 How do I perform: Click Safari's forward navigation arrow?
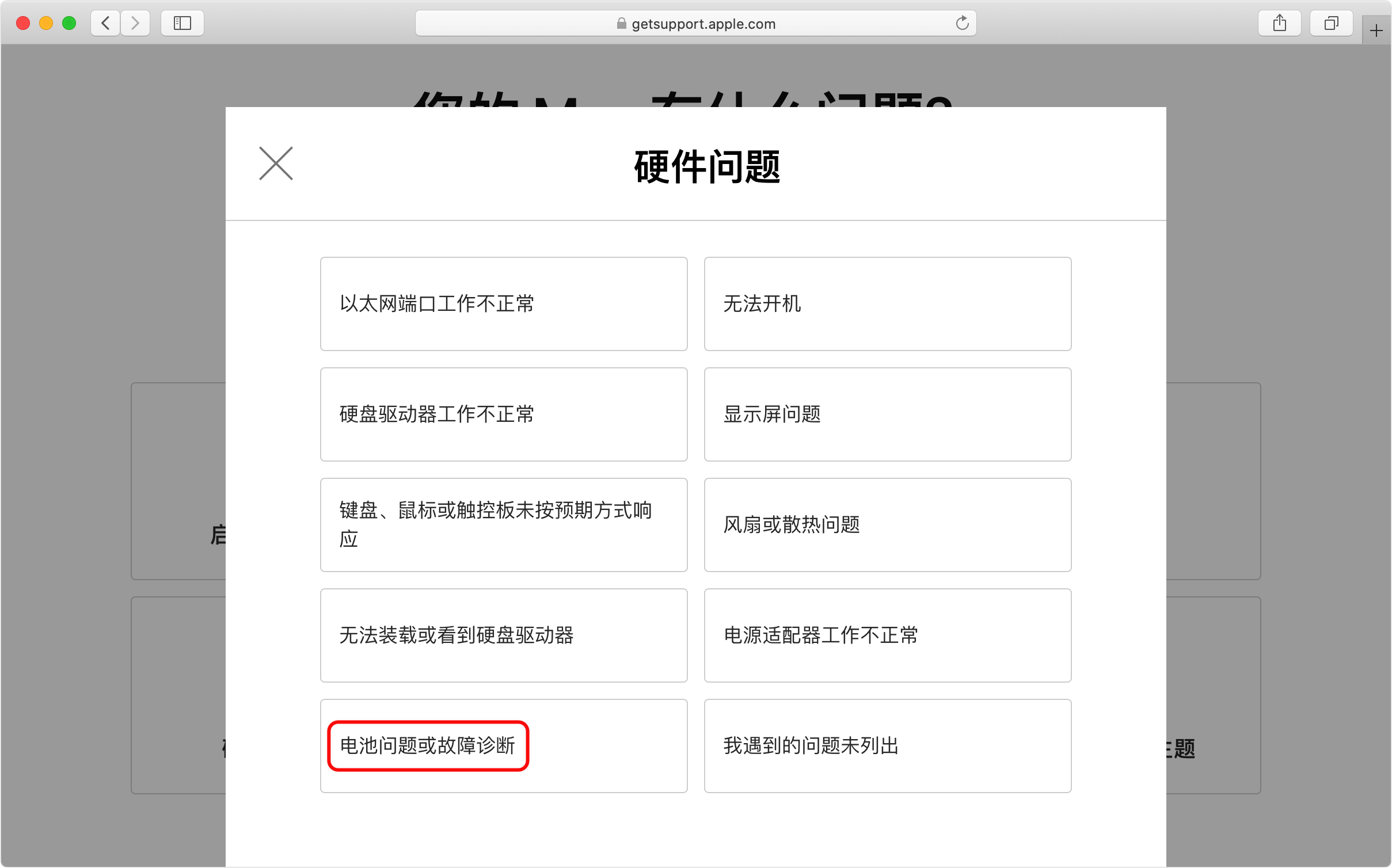tap(135, 23)
